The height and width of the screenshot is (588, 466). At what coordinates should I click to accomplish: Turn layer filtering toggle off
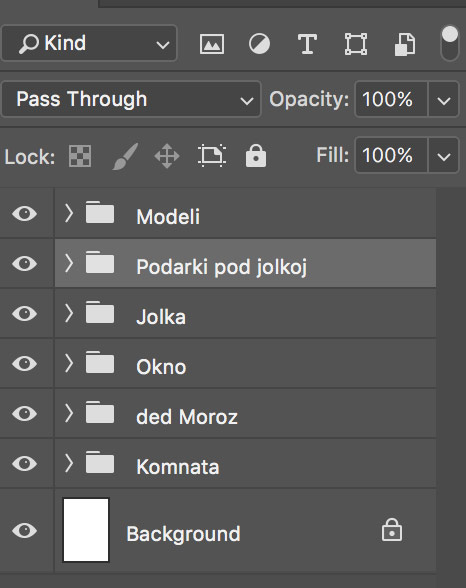point(450,44)
